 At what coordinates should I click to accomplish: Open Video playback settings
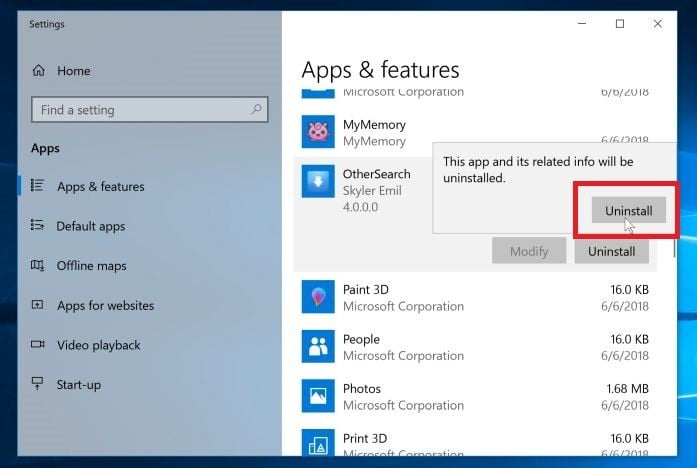(x=98, y=345)
